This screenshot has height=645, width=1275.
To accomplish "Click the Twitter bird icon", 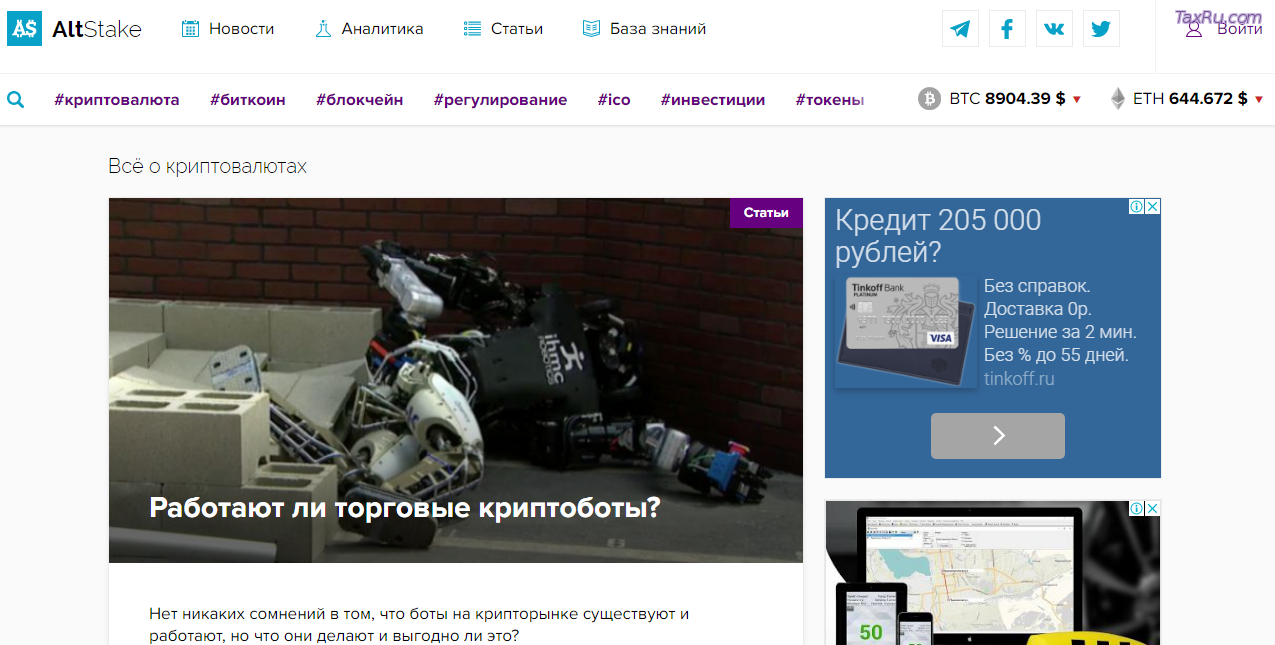I will click(1100, 28).
